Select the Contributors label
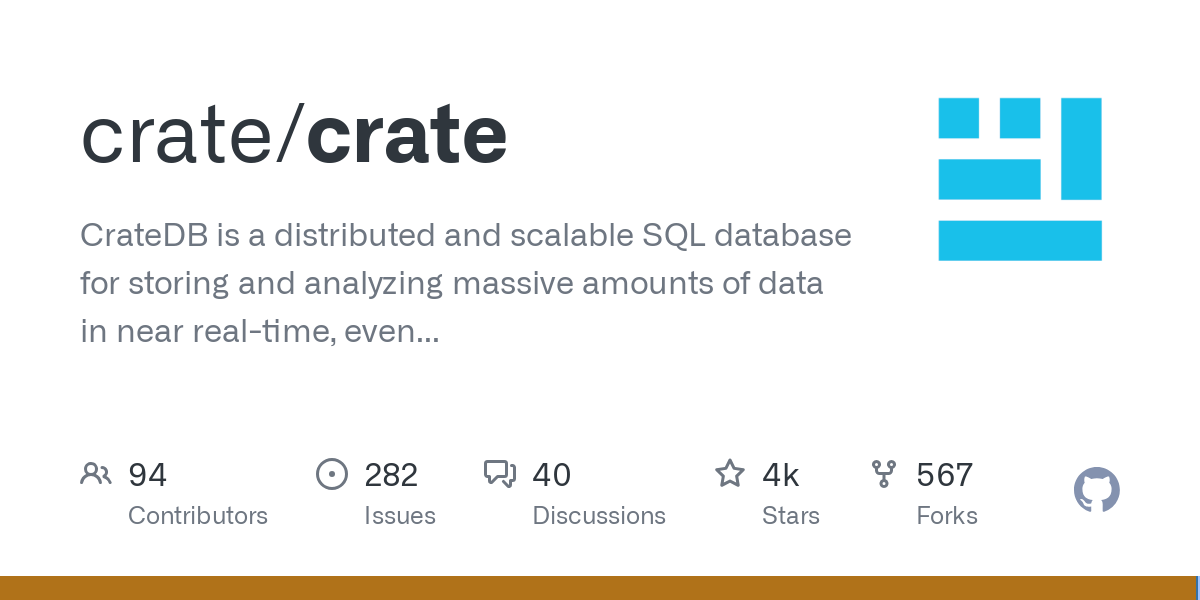The image size is (1200, 600). point(198,516)
